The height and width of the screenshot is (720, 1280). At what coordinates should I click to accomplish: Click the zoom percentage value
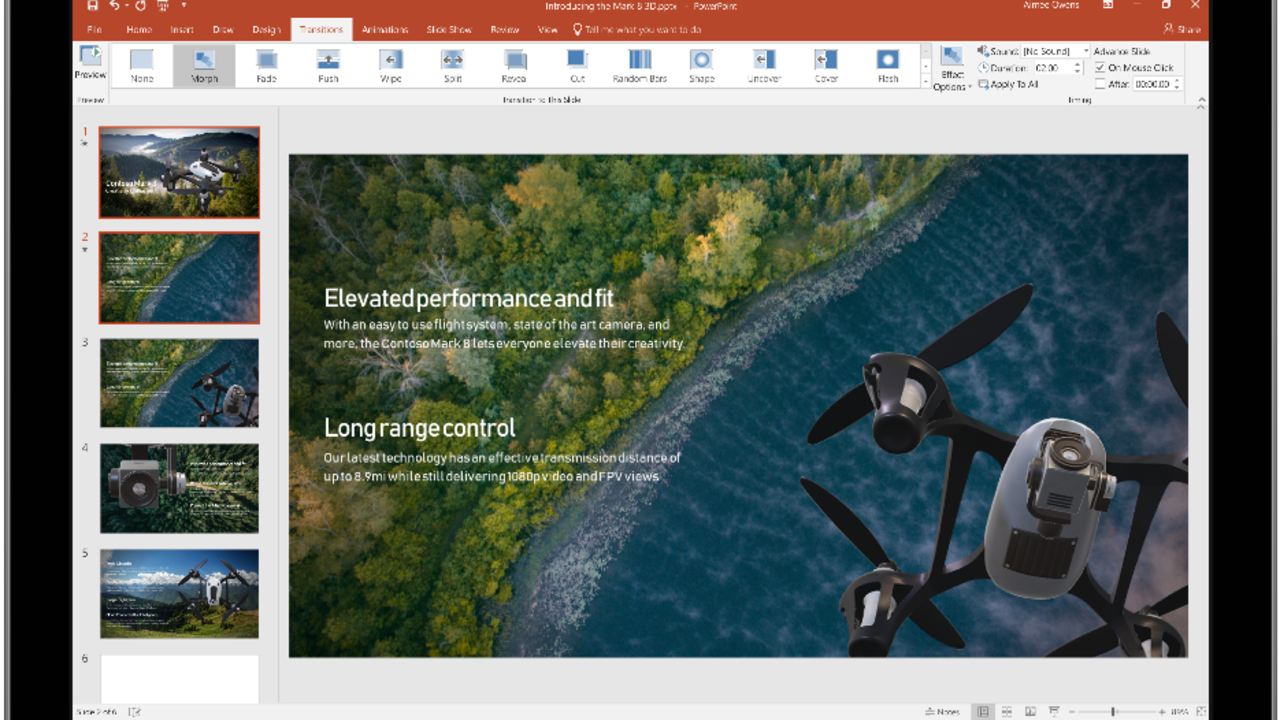coord(1179,711)
